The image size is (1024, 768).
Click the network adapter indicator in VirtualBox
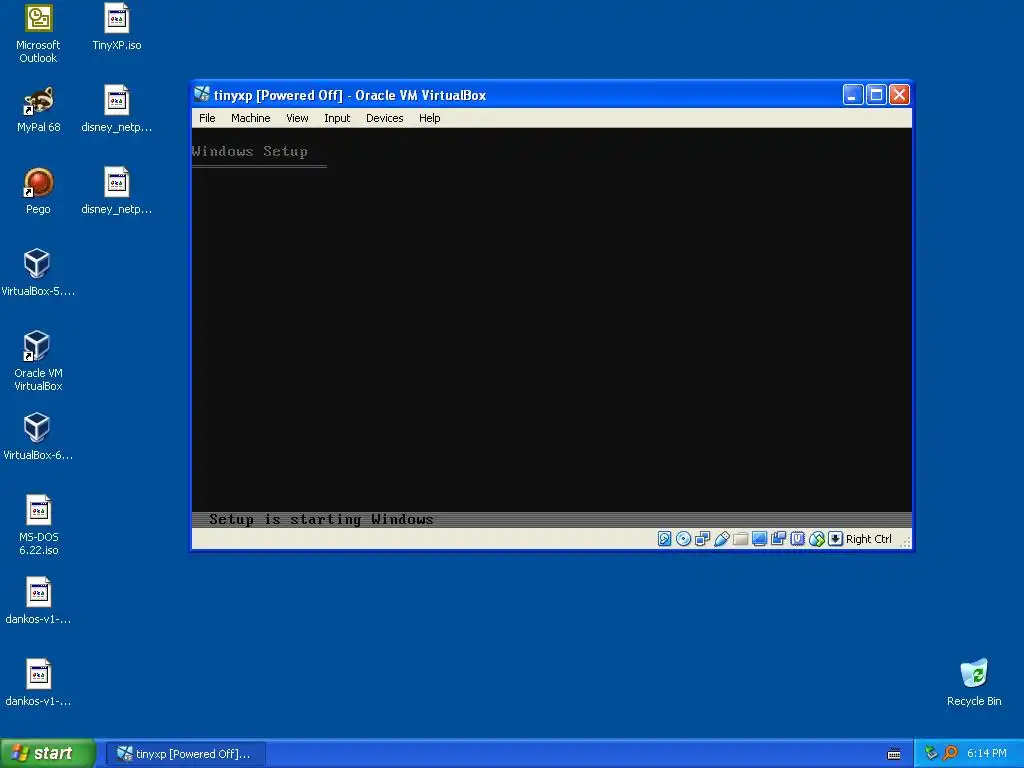[702, 539]
